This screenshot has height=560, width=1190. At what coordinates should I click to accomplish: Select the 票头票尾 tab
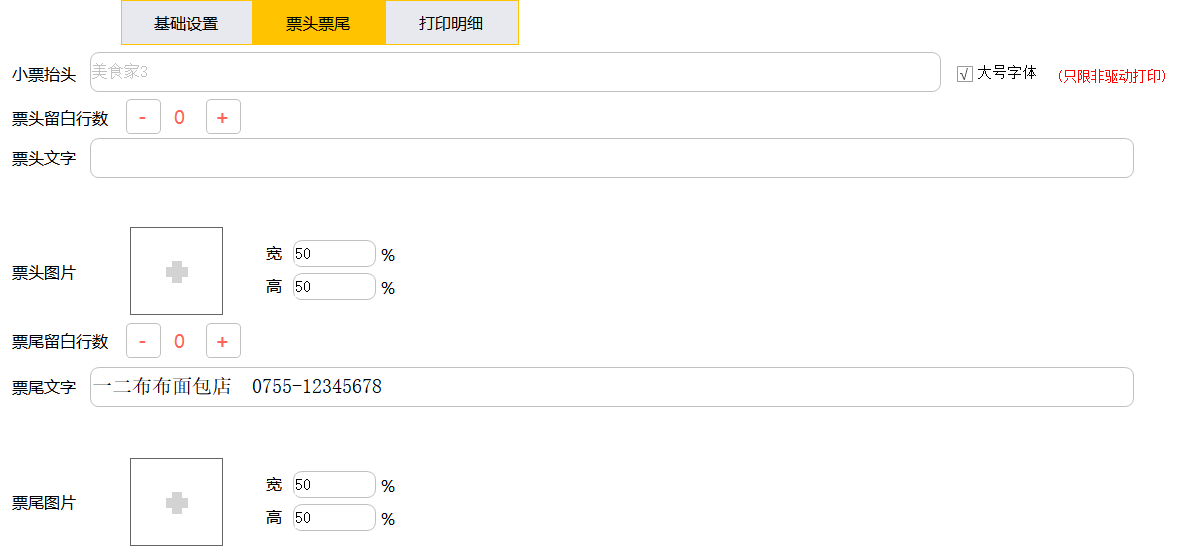pyautogui.click(x=318, y=23)
